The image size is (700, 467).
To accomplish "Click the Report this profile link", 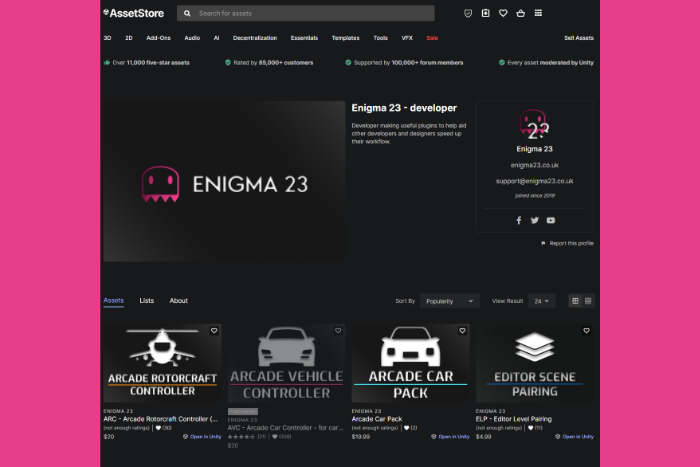I will point(570,243).
